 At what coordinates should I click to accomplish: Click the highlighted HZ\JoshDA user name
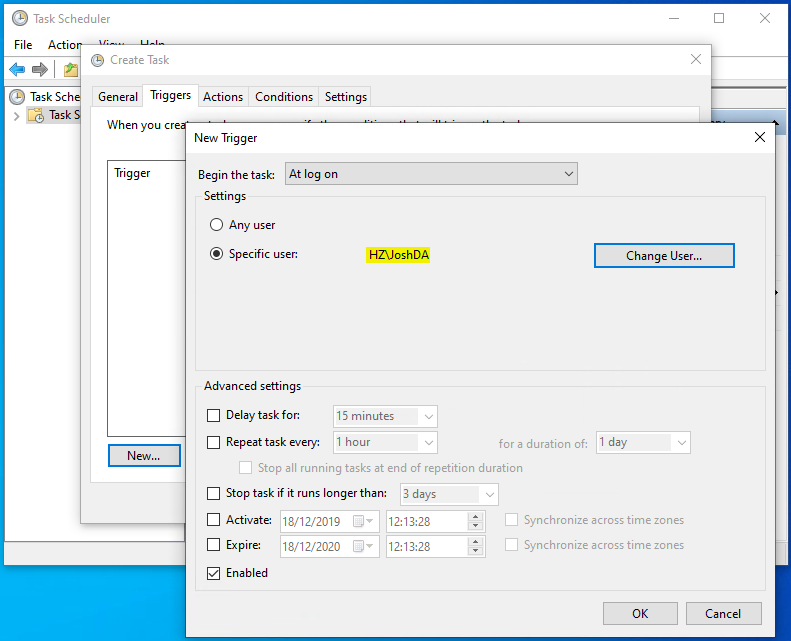399,255
